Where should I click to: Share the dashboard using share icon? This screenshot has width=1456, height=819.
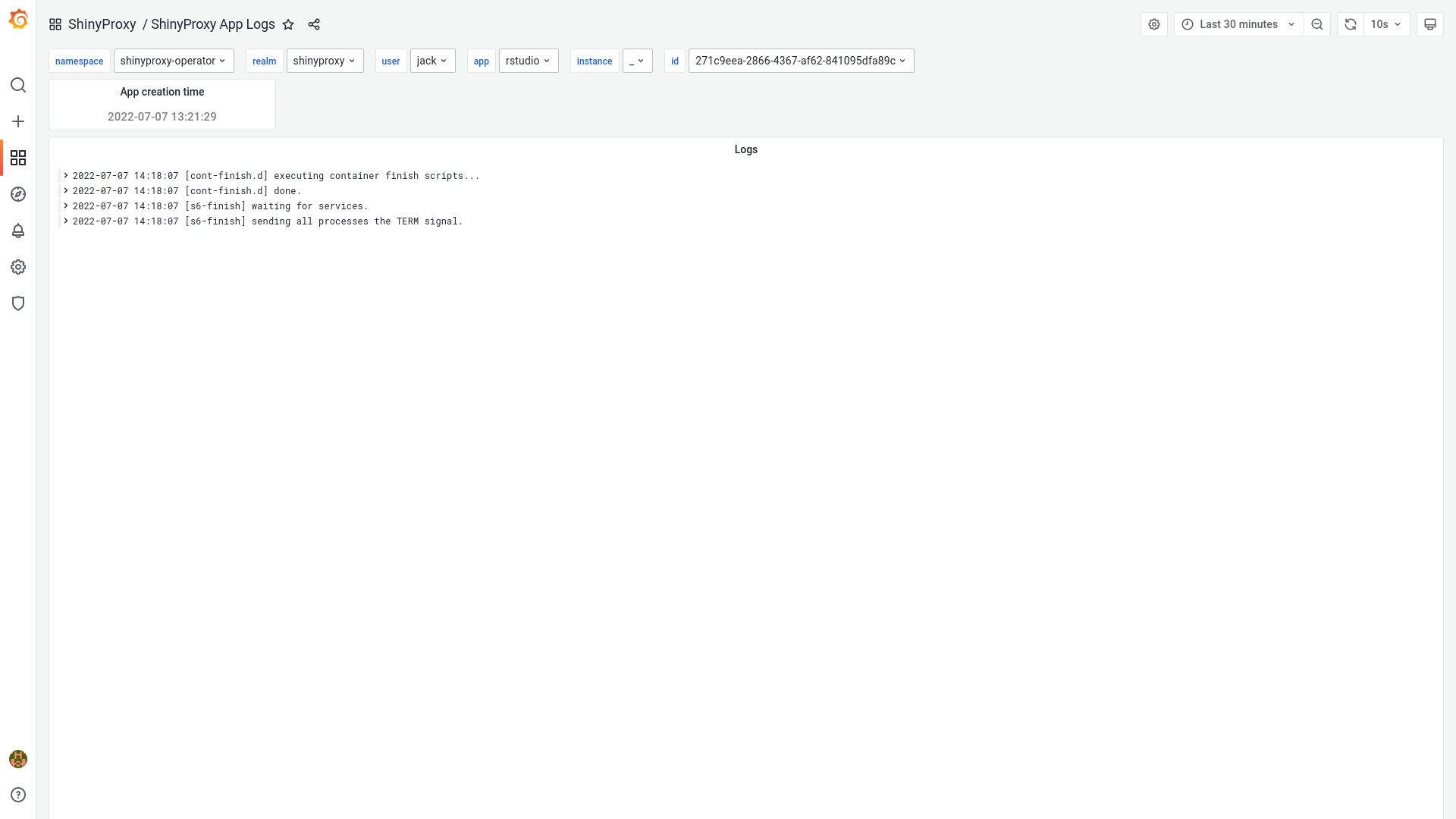point(314,24)
